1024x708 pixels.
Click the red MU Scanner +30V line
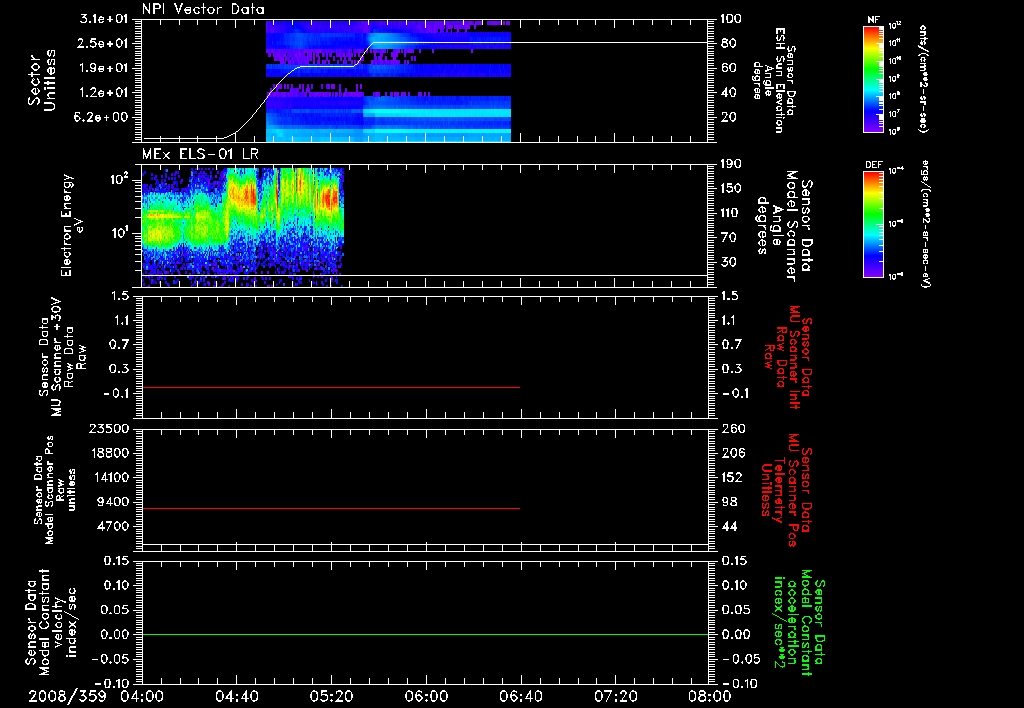[330, 387]
